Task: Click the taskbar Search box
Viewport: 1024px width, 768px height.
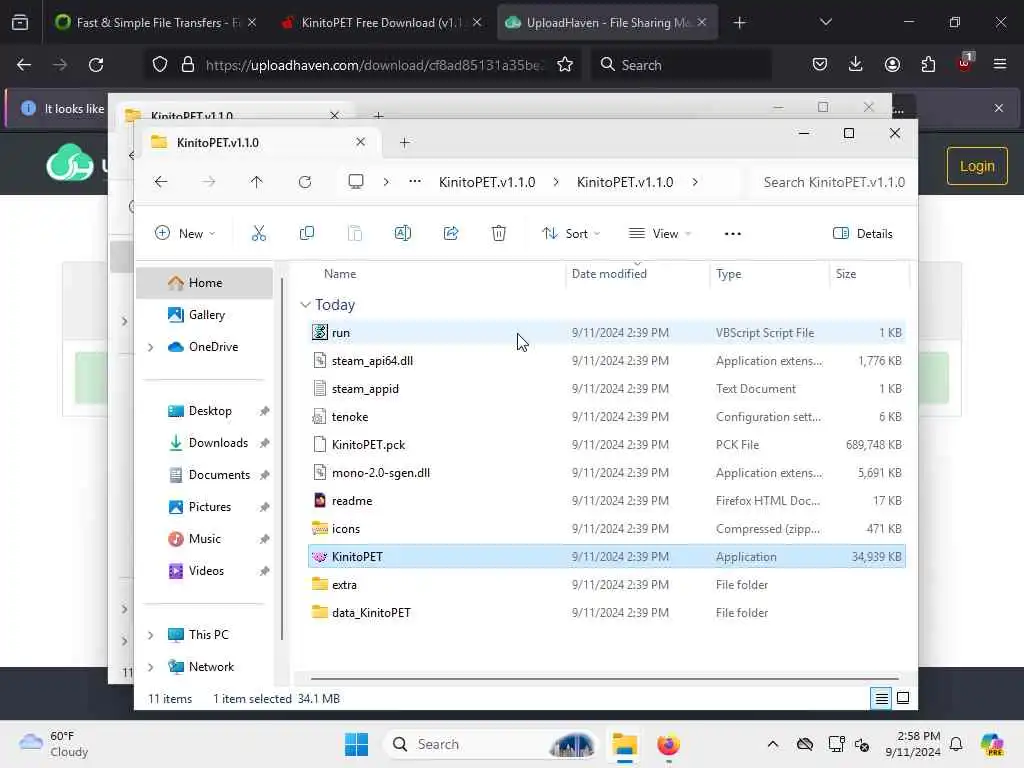Action: [x=491, y=744]
